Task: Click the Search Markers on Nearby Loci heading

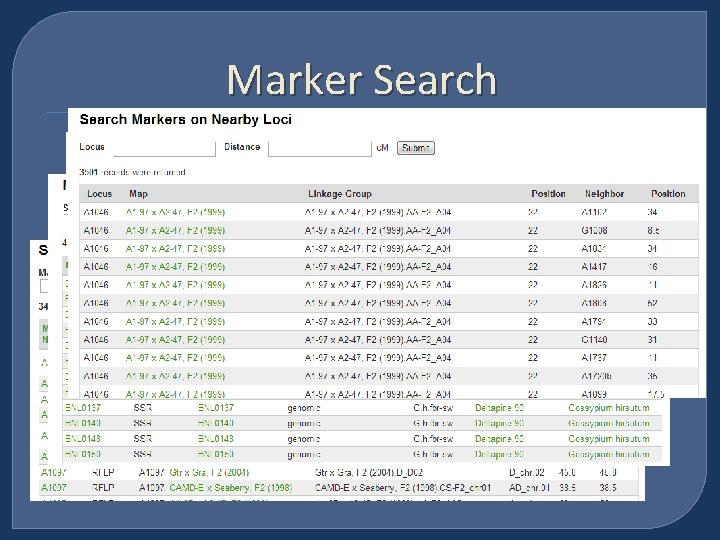Action: (186, 119)
